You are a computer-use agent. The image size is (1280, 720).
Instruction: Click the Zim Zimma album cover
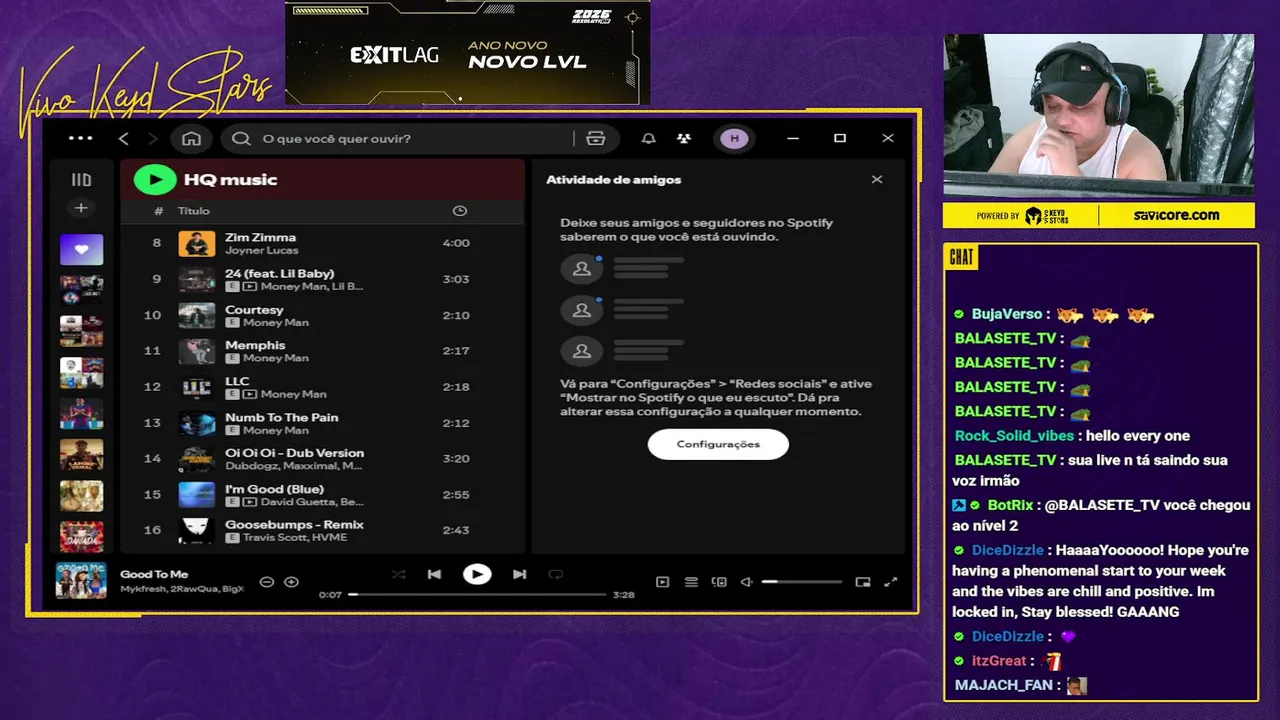(197, 243)
